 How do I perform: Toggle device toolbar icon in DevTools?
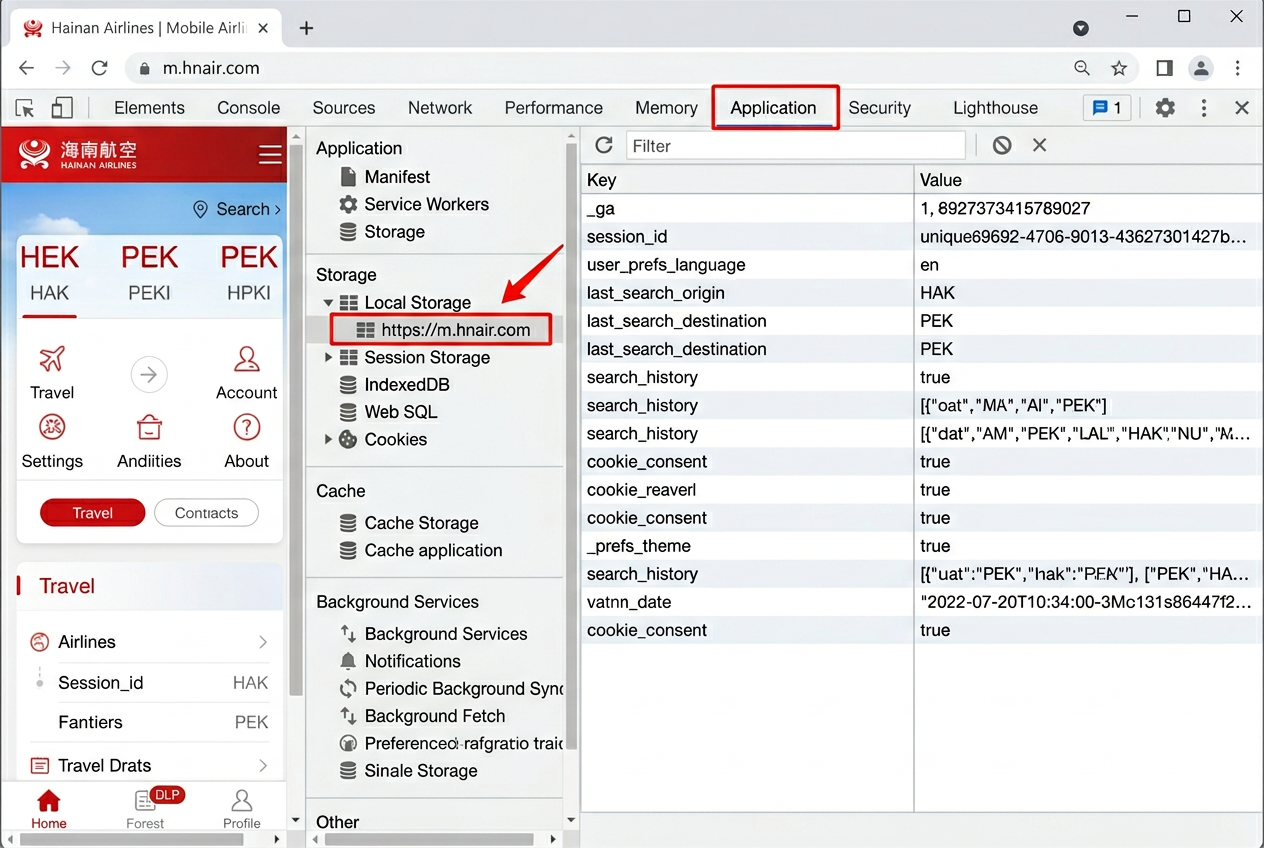(62, 108)
